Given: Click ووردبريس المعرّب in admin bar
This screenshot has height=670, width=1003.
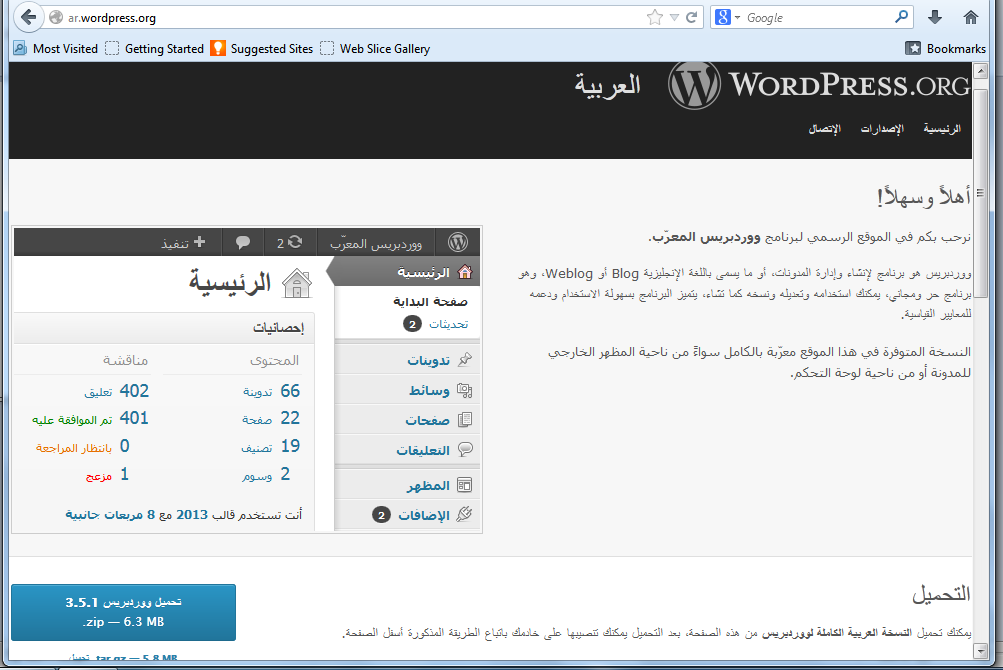Looking at the screenshot, I should (376, 244).
